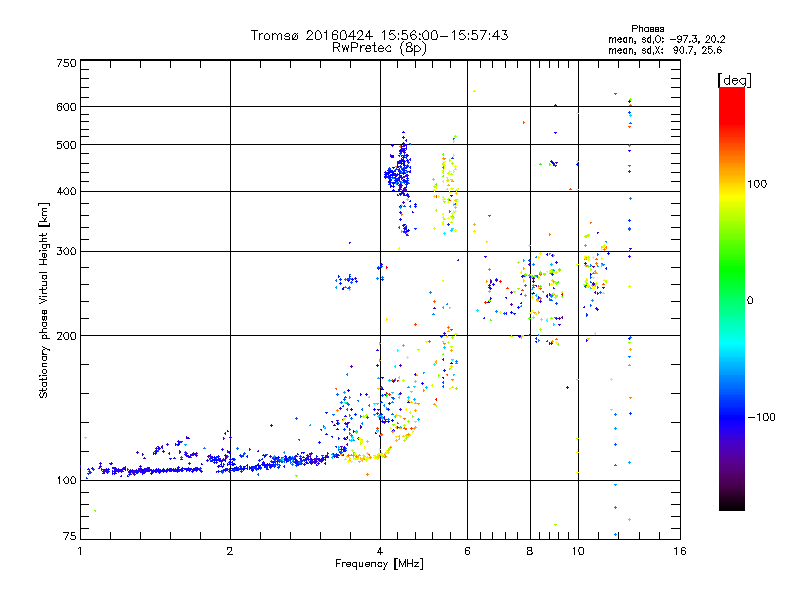This screenshot has height=600, width=800.
Task: Click the x-axis label '2'
Action: point(230,551)
